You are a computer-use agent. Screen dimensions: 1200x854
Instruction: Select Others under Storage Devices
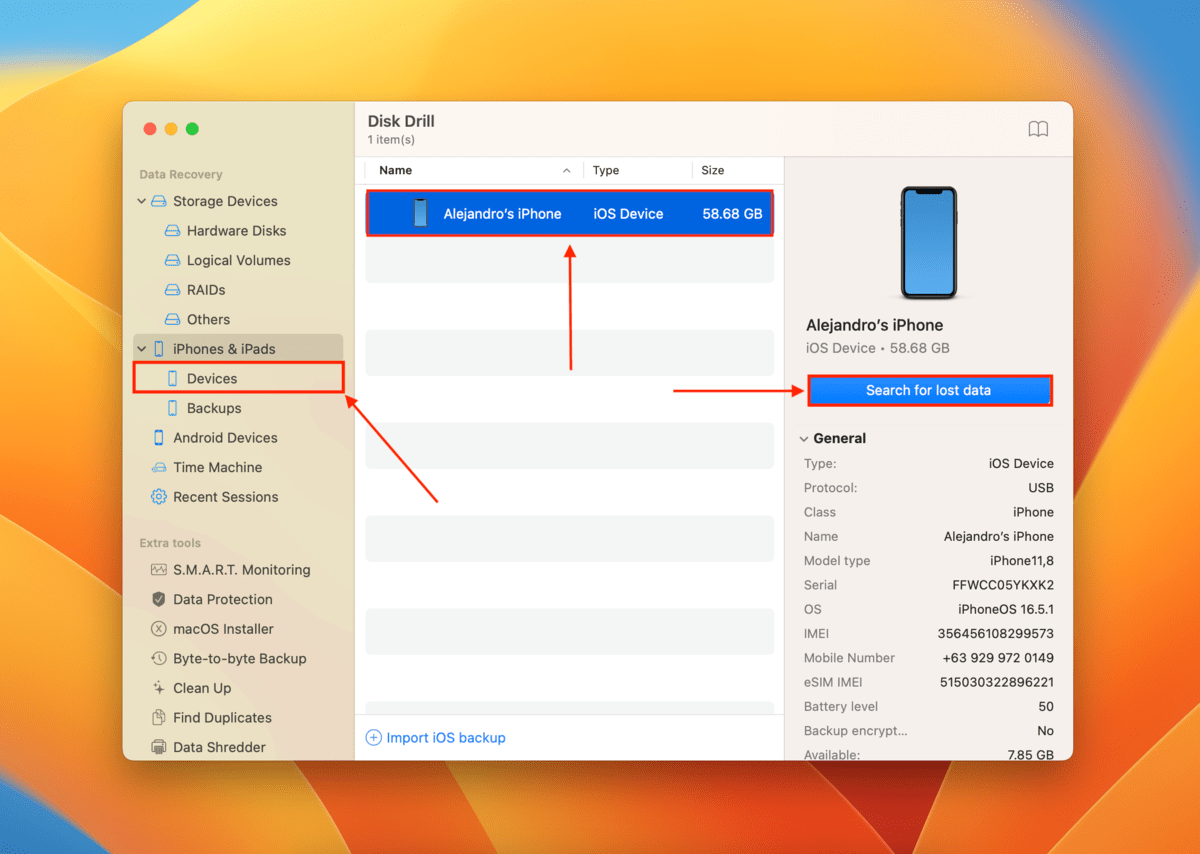[208, 320]
